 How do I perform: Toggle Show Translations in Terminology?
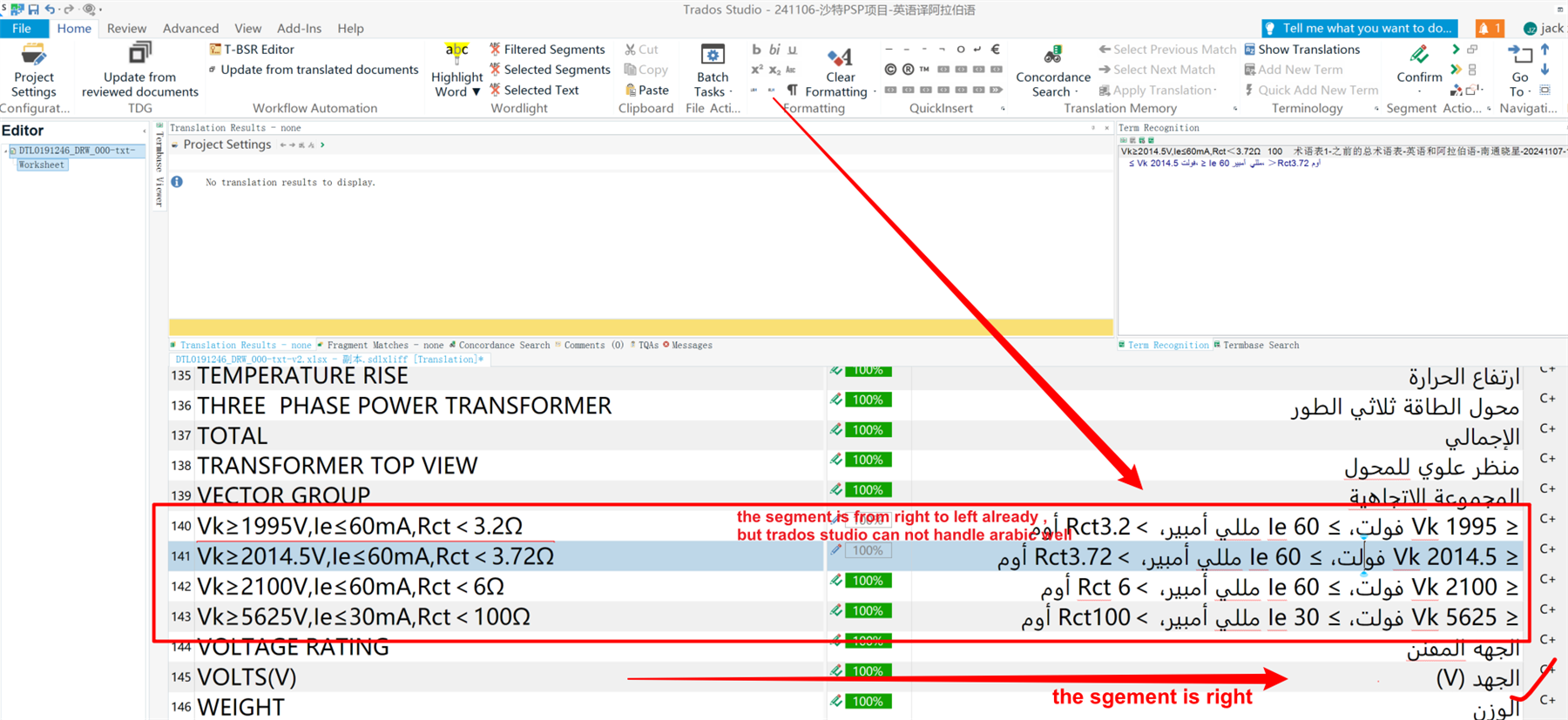pyautogui.click(x=1301, y=50)
